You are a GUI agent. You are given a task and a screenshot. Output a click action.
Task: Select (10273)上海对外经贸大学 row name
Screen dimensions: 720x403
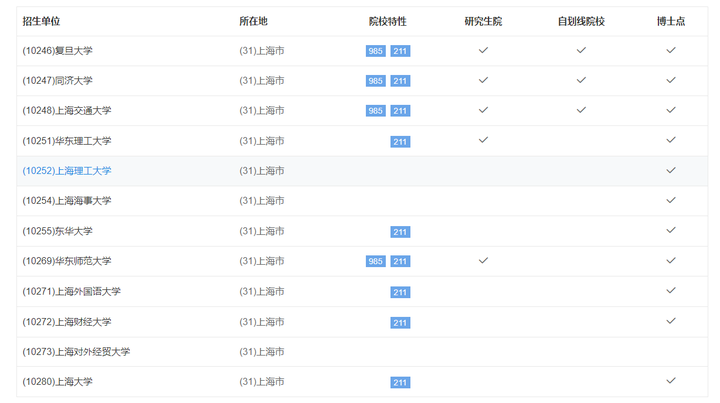click(x=76, y=352)
